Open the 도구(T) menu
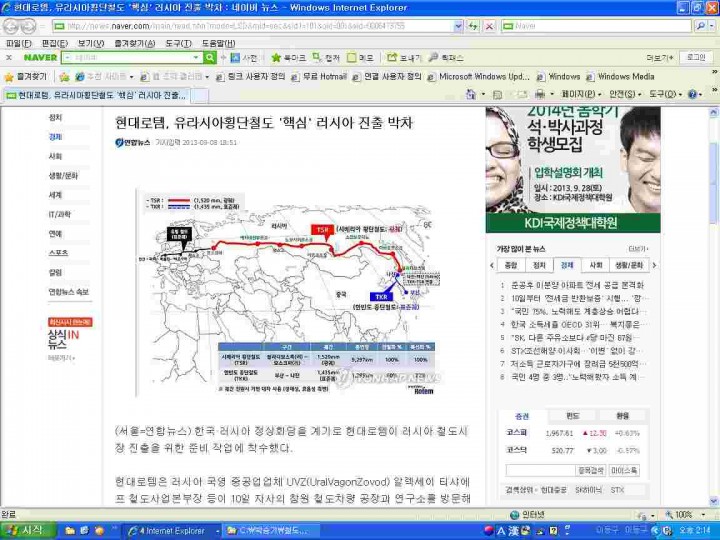Viewport: 720px width, 540px height. [x=178, y=43]
